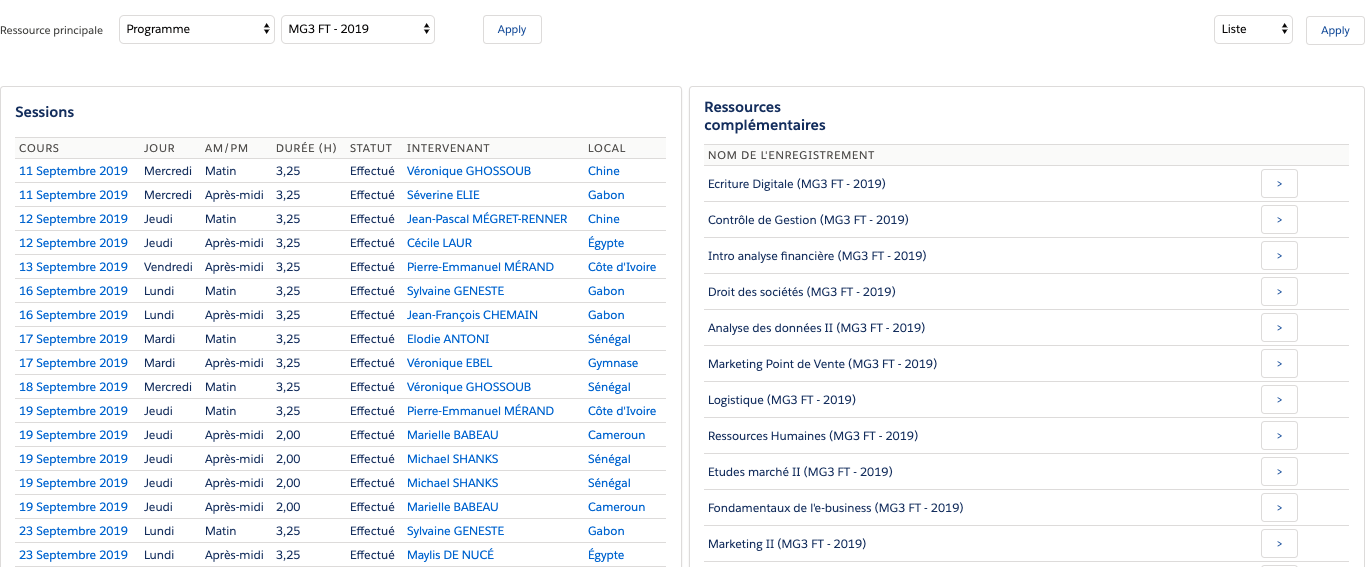Click the DURÉE (H) column header
1365x567 pixels.
point(306,149)
